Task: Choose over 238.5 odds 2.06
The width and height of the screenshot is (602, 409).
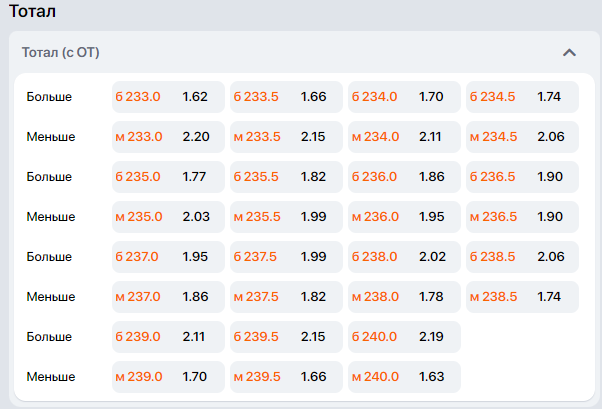Action: click(x=522, y=257)
